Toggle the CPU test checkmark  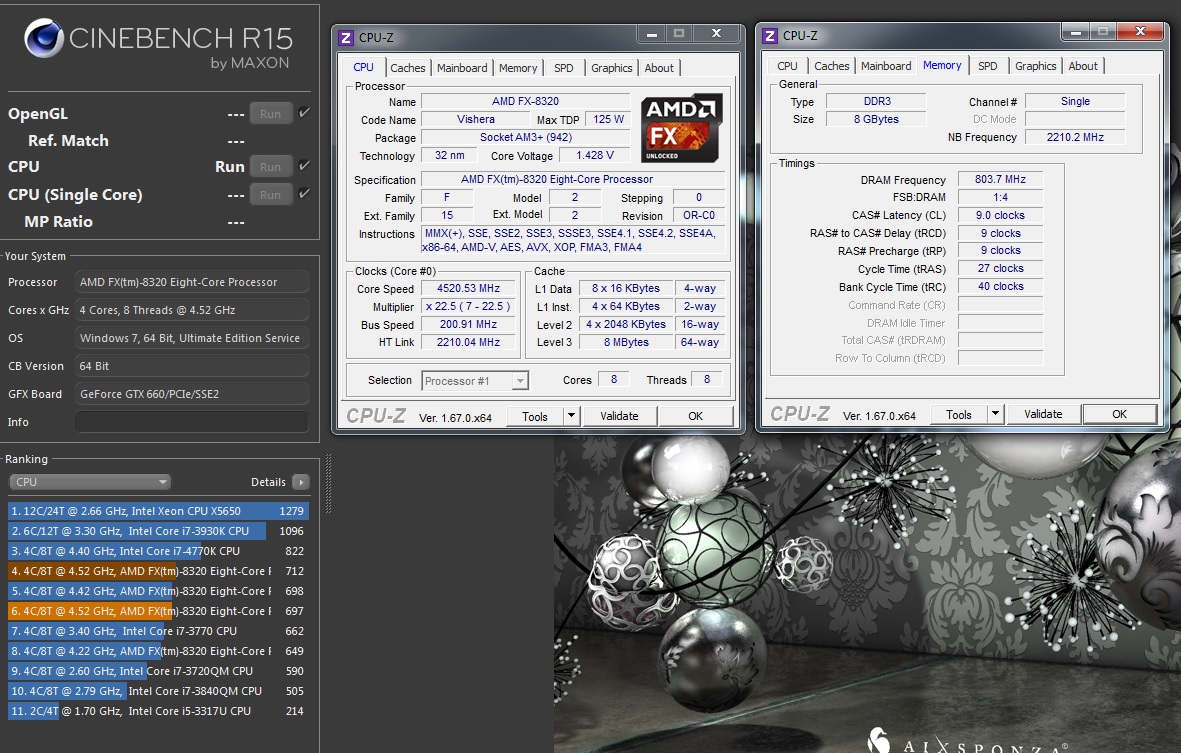point(304,166)
